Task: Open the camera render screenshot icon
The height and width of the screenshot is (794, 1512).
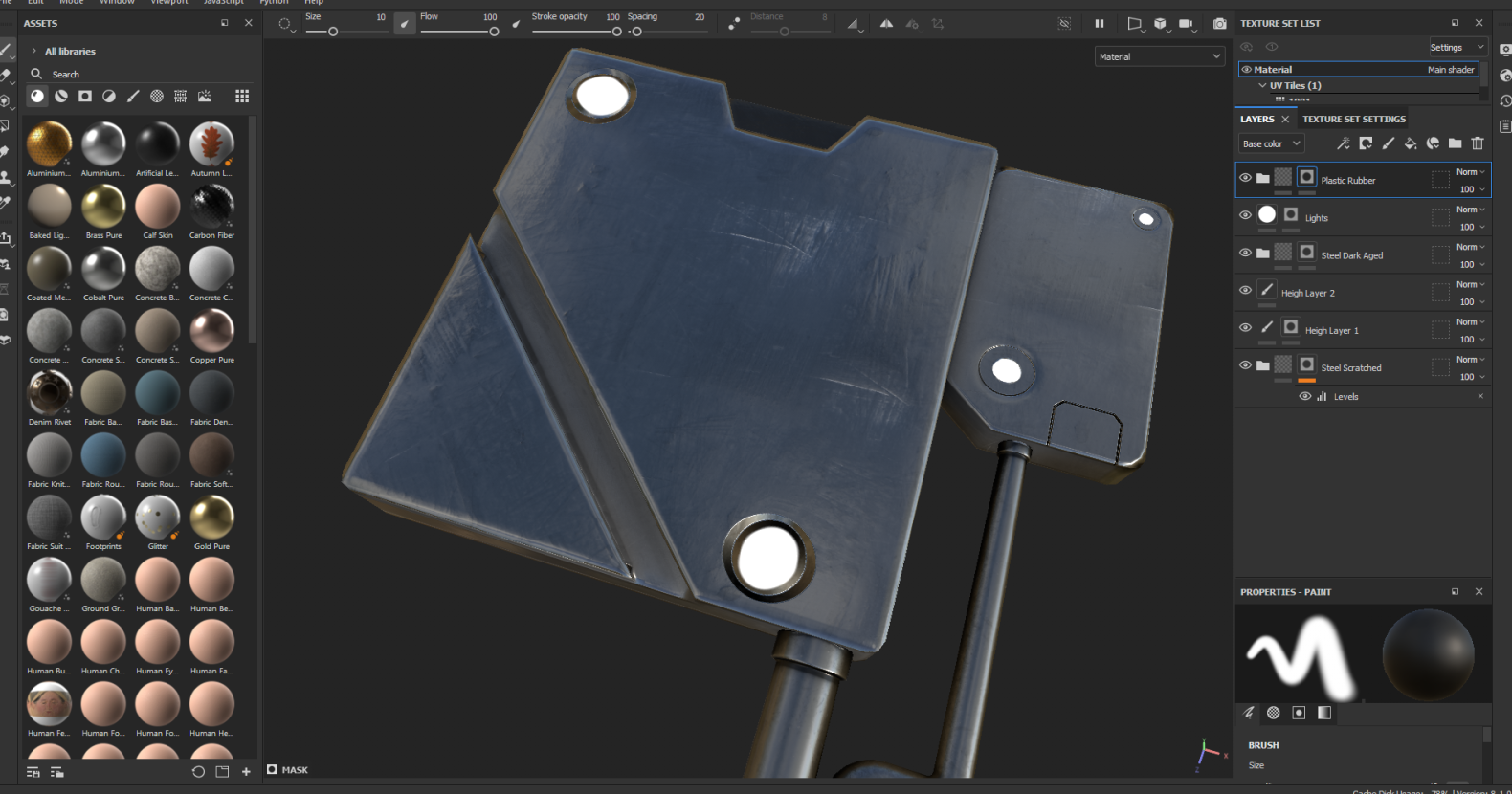Action: 1220,24
